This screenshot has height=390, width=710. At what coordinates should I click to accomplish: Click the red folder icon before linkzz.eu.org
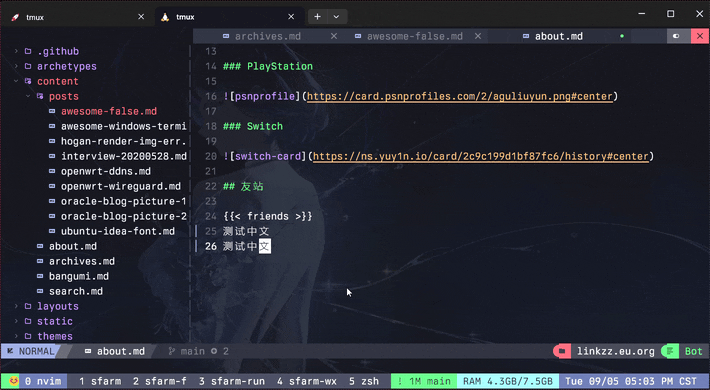click(562, 351)
